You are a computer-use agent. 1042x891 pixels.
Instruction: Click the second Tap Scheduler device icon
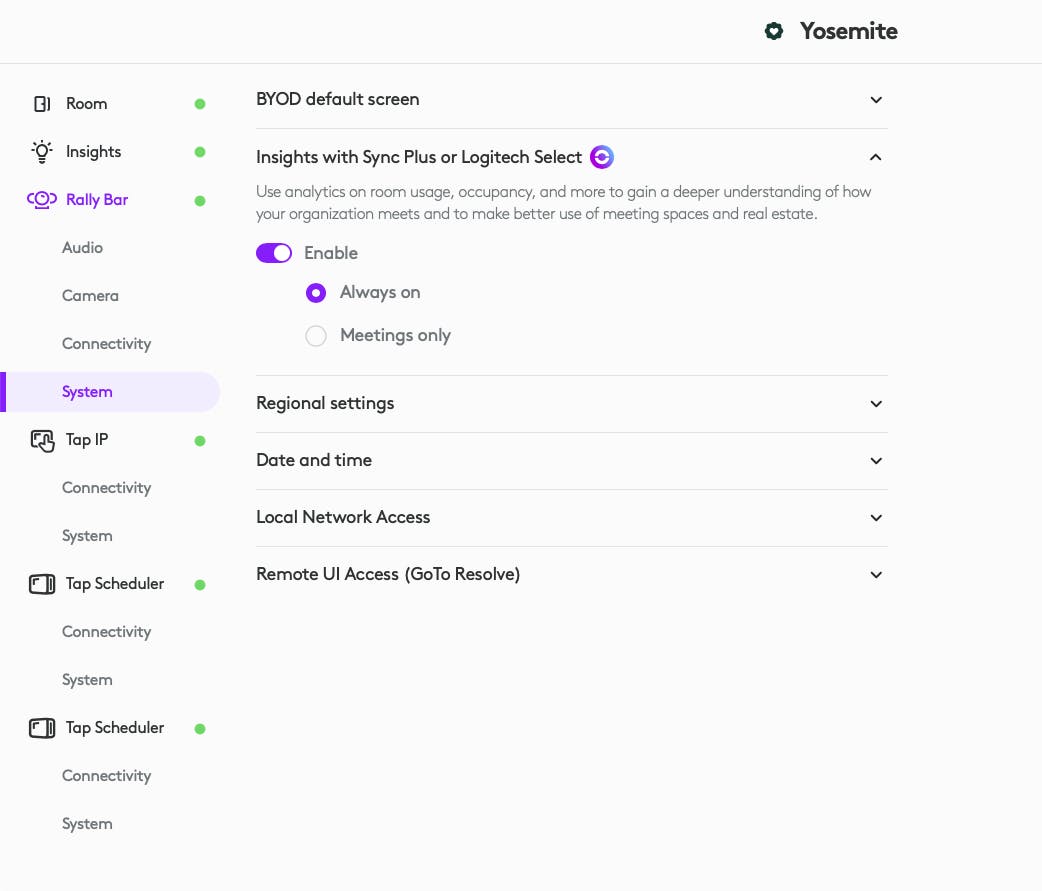click(42, 728)
